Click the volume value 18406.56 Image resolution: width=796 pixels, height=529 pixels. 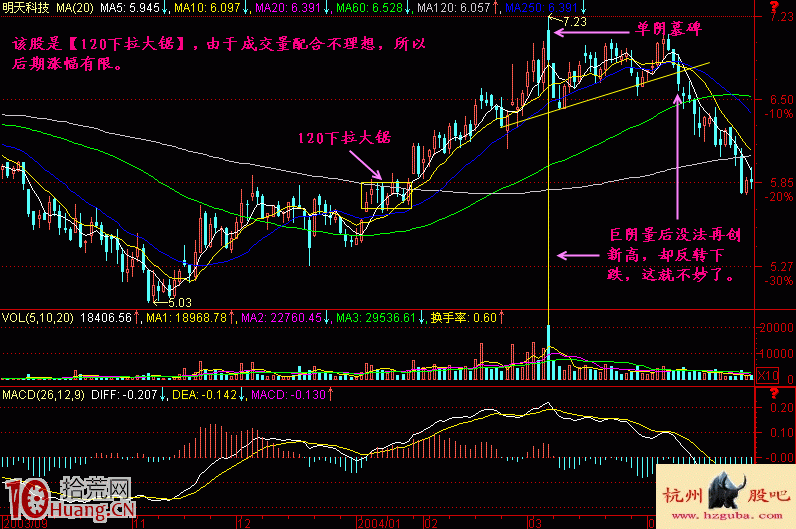pyautogui.click(x=106, y=318)
